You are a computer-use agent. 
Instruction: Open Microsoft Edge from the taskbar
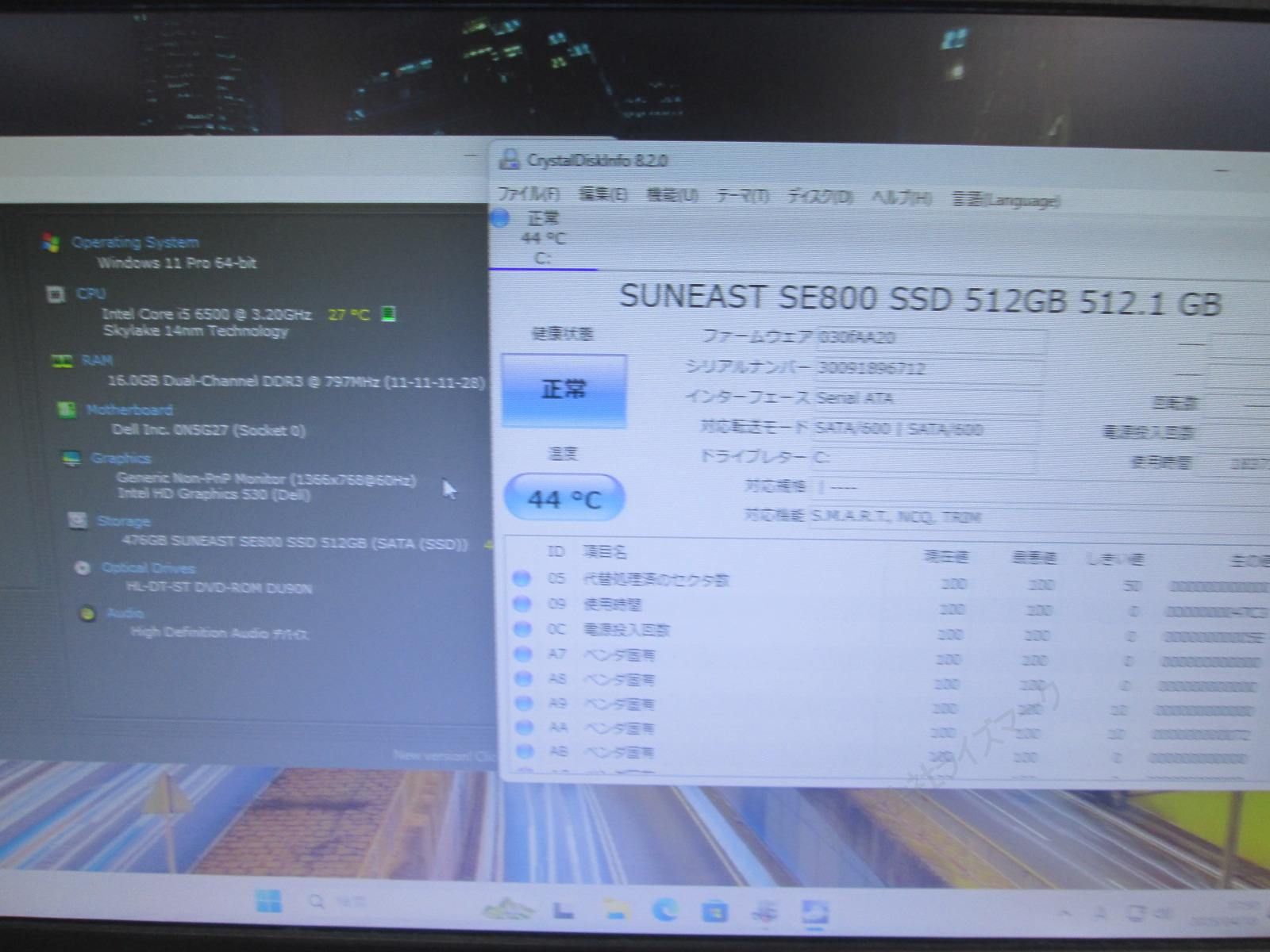[x=664, y=909]
